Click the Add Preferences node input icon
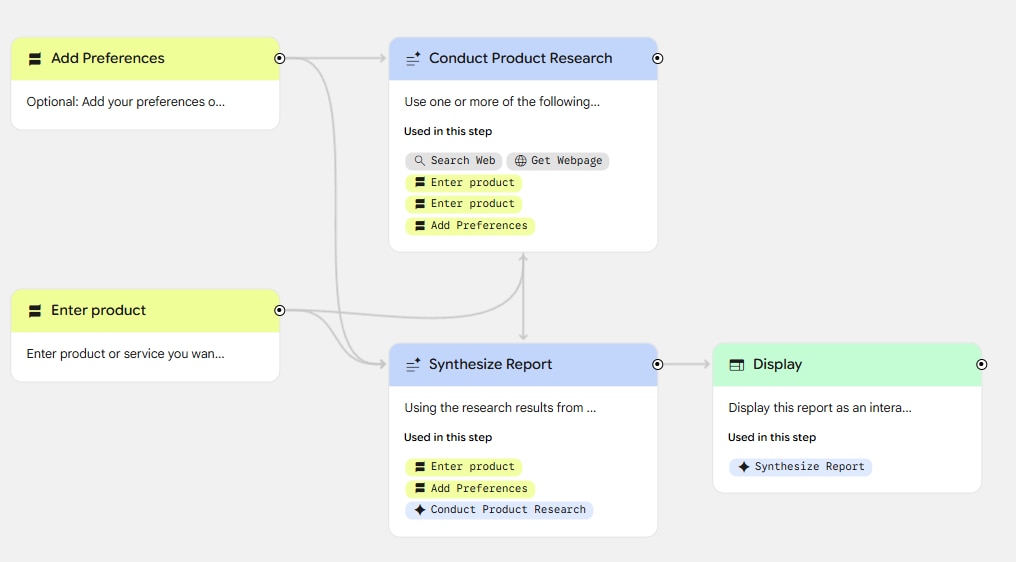1016x562 pixels. pos(35,59)
